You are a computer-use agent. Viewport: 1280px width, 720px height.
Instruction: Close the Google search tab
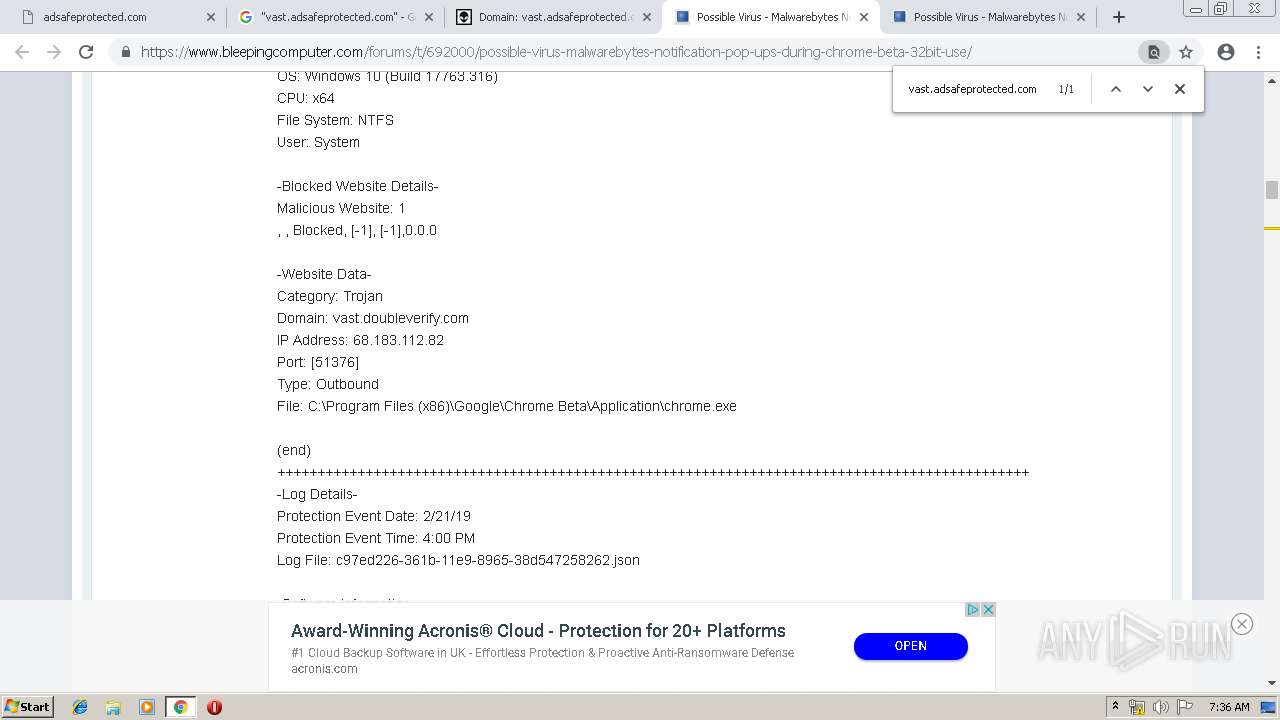[x=429, y=17]
